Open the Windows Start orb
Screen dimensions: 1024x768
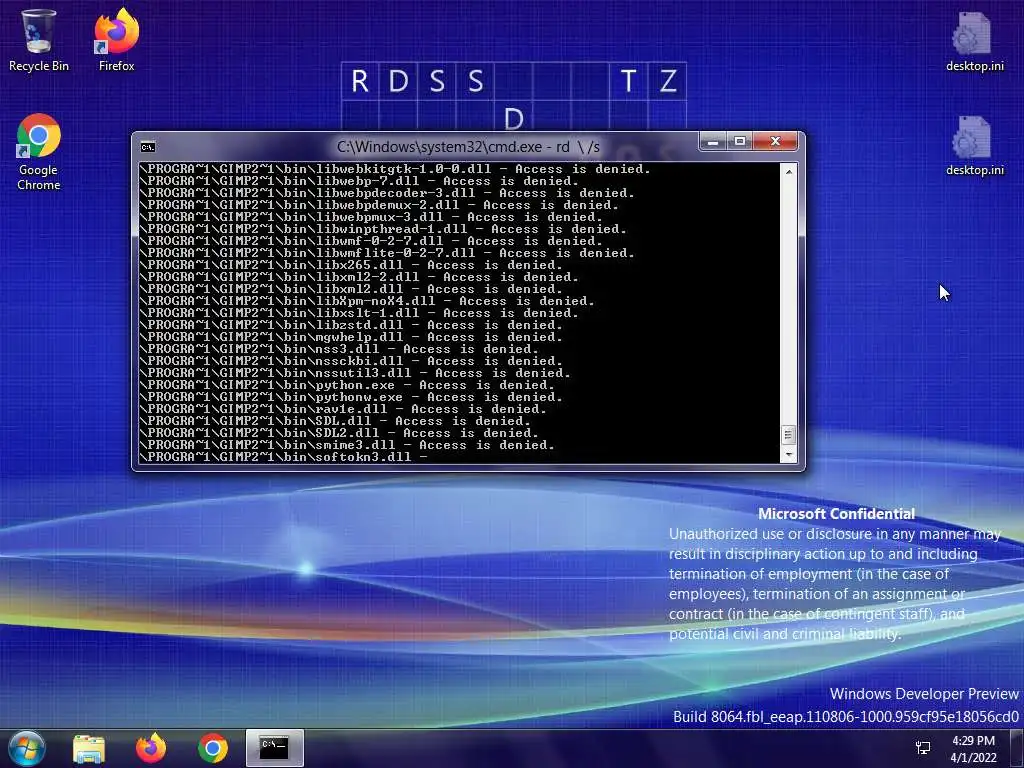26,748
